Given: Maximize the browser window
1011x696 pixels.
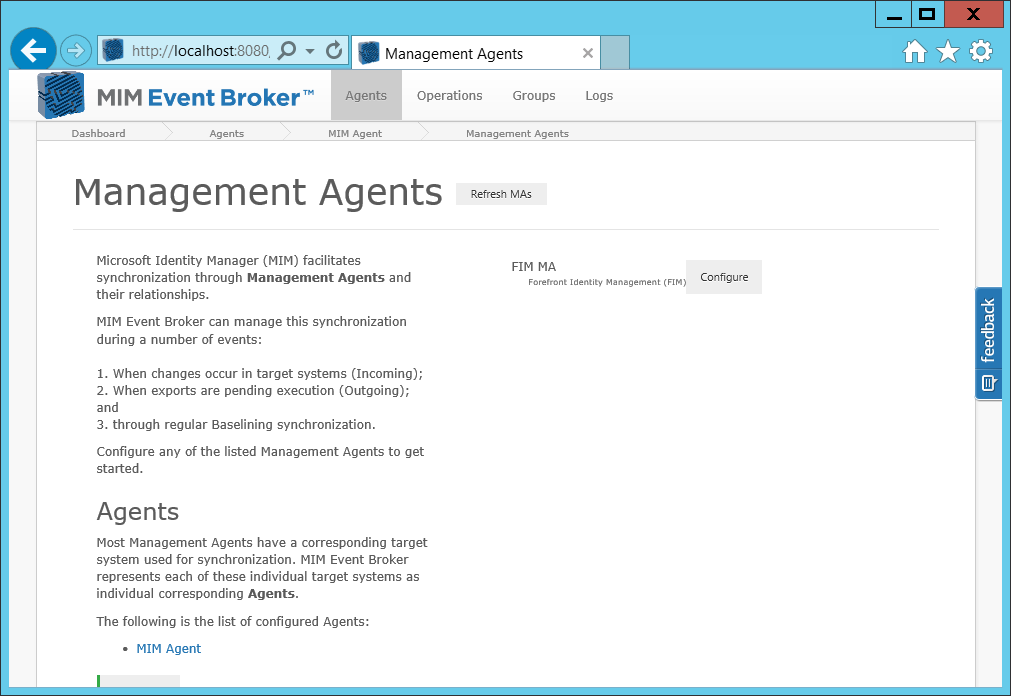Looking at the screenshot, I should tap(928, 14).
